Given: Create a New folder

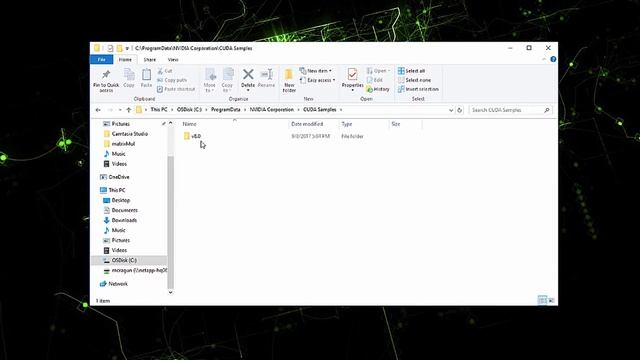Looking at the screenshot, I should 289,80.
